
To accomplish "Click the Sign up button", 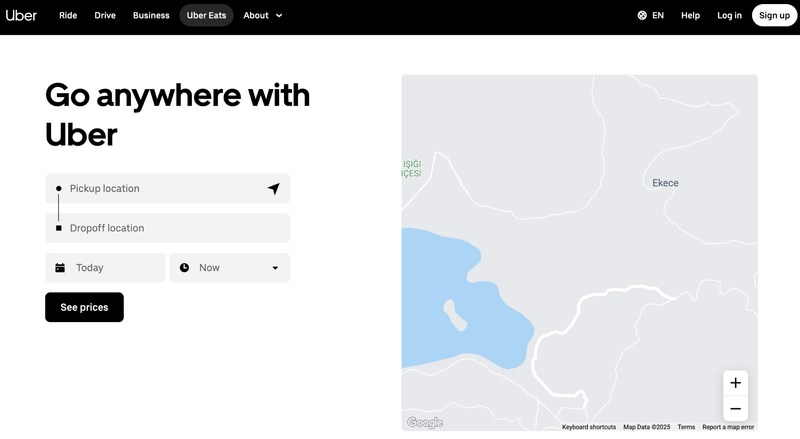I will point(774,15).
